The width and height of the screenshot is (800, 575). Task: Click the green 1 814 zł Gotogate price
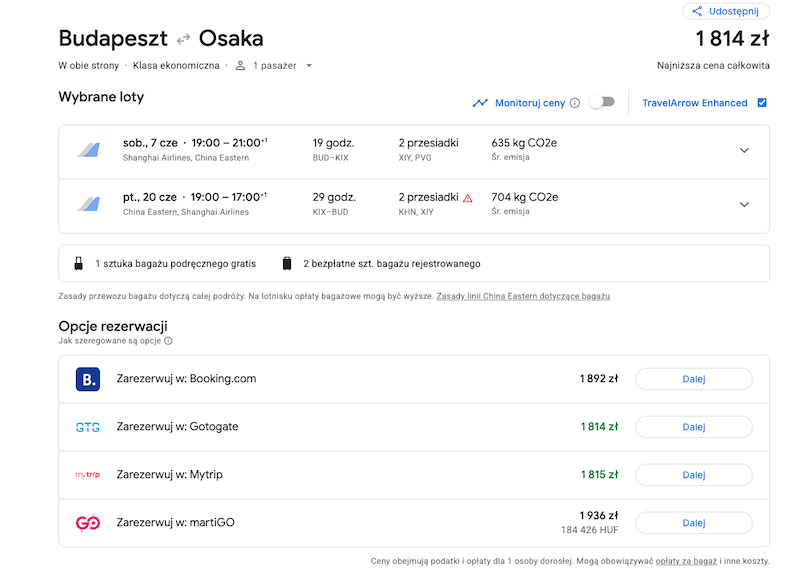point(599,427)
